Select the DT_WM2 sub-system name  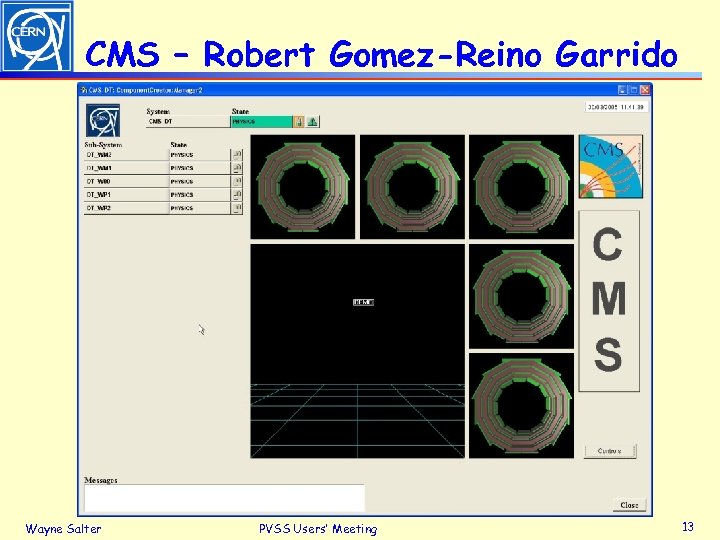pyautogui.click(x=127, y=155)
